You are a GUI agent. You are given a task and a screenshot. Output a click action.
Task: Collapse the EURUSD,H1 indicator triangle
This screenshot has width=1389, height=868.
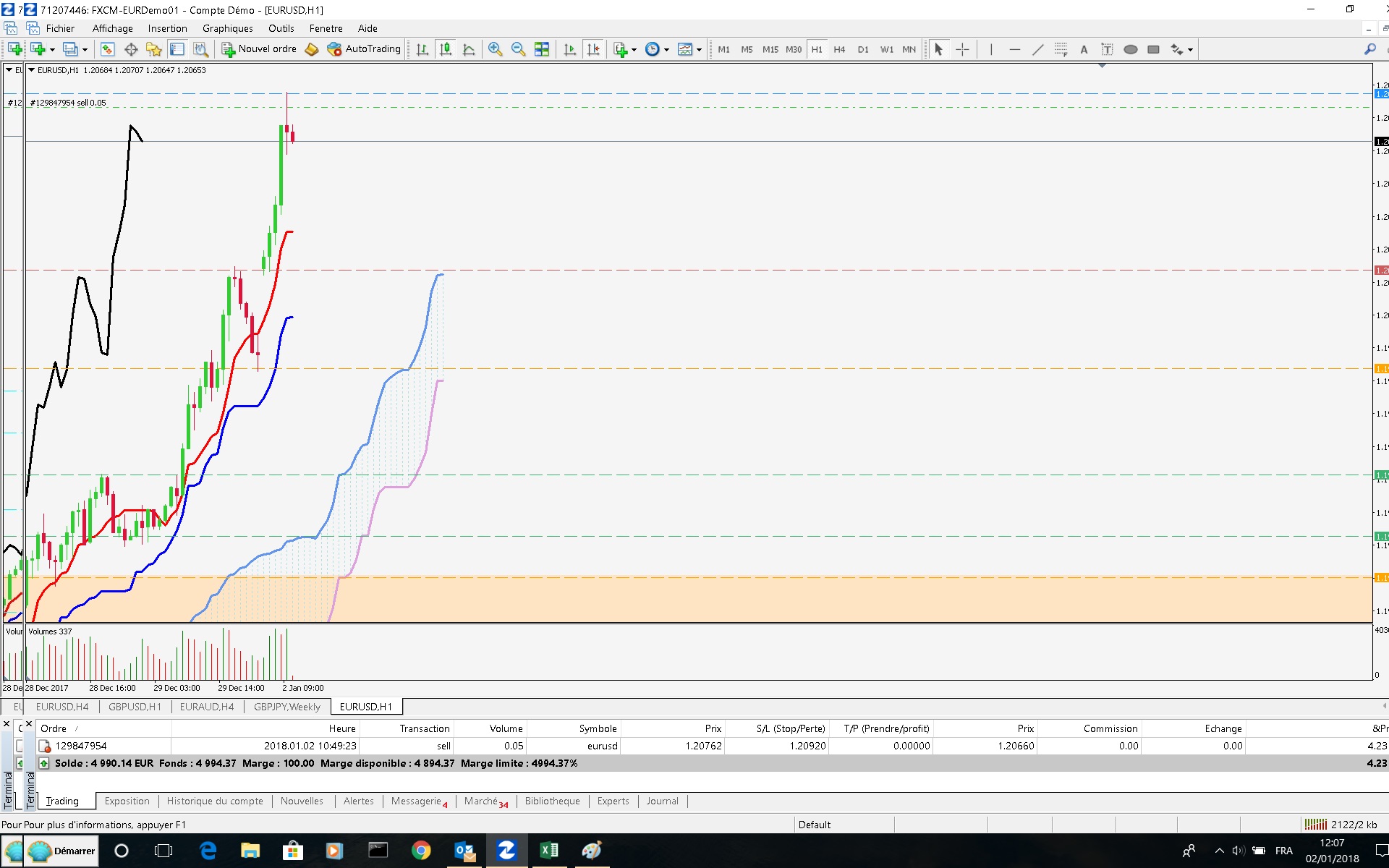(32, 70)
